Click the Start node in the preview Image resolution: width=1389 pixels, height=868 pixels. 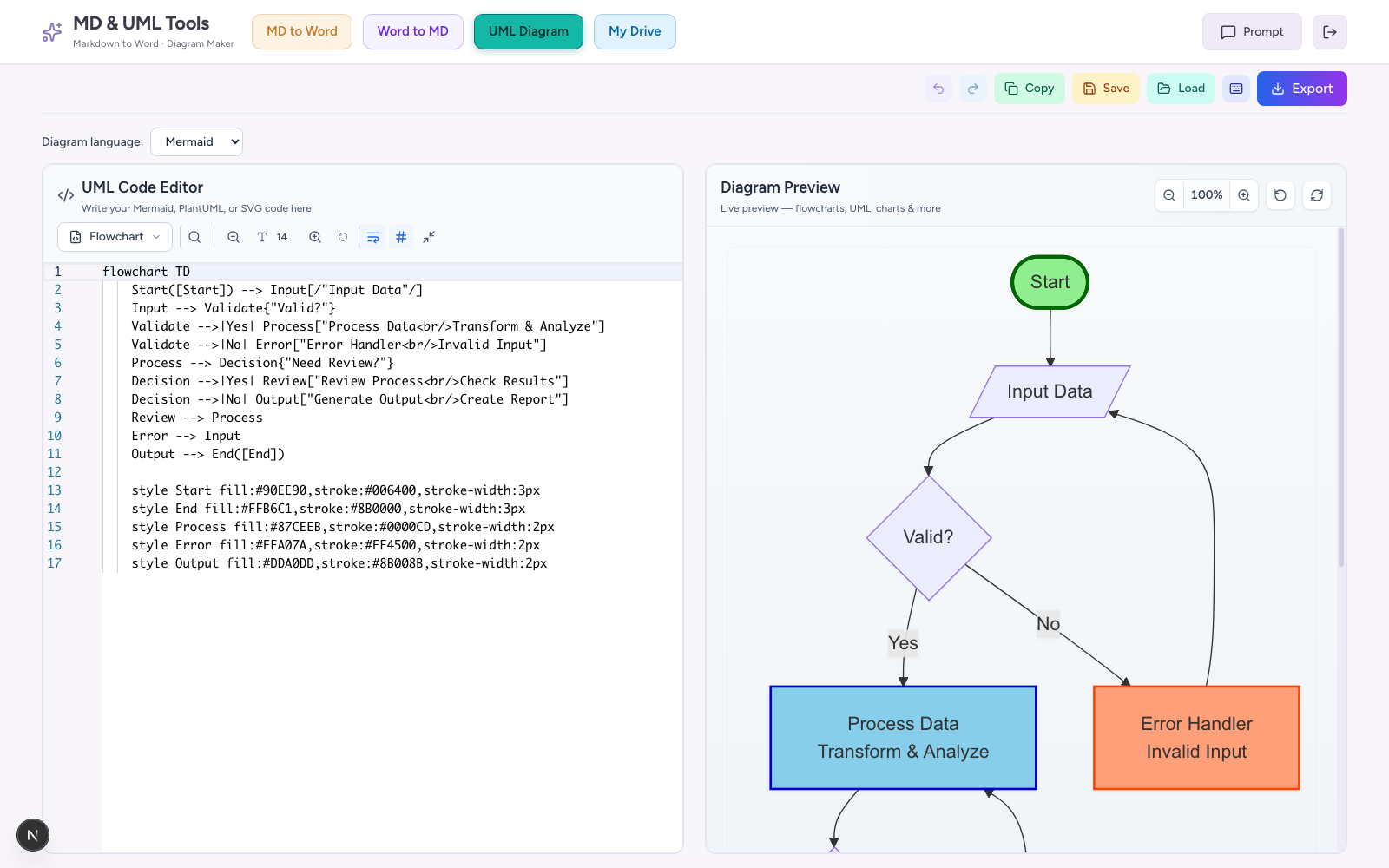(1050, 282)
